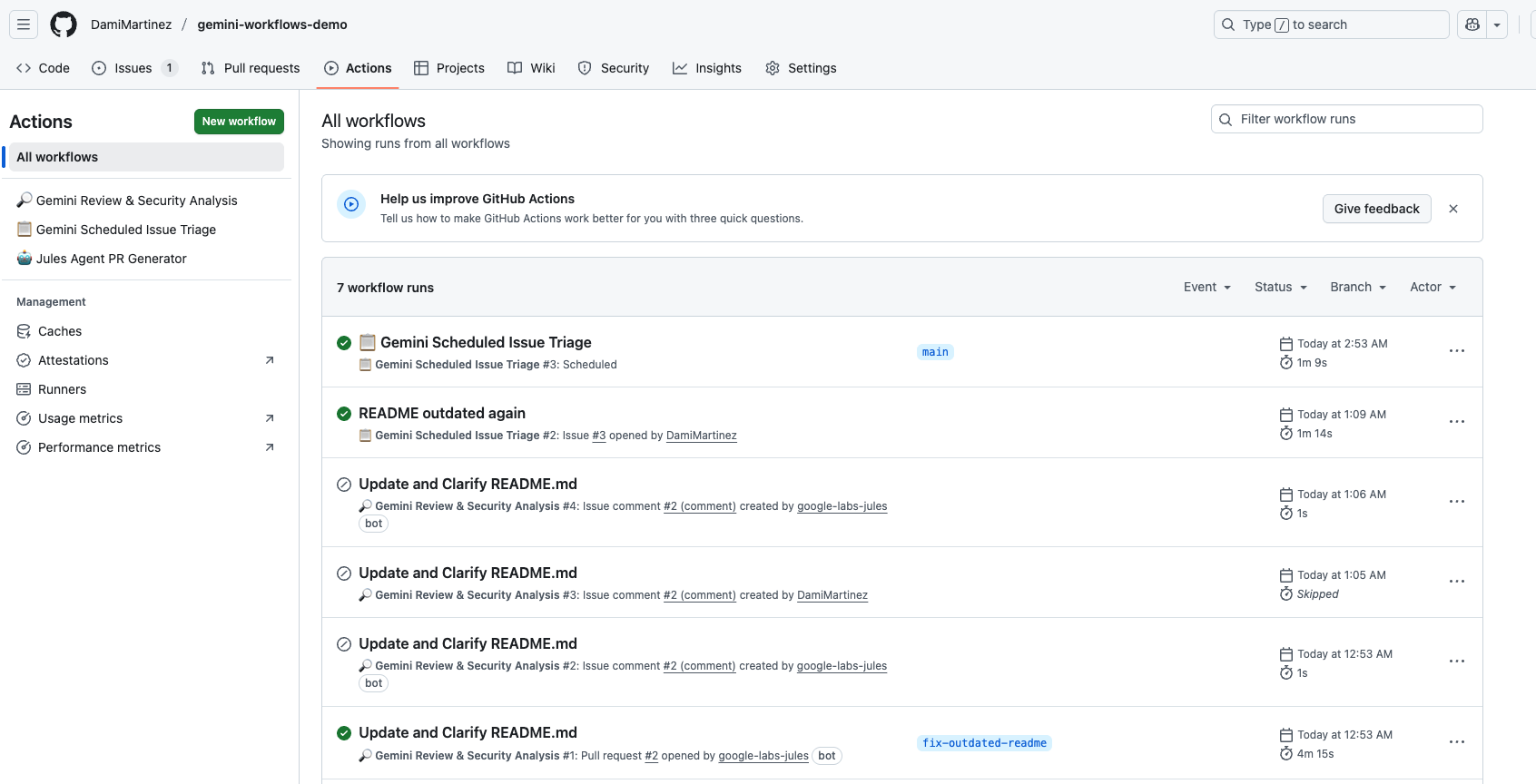Click external arrow icon beside Attestations
This screenshot has width=1536, height=784.
click(x=270, y=360)
